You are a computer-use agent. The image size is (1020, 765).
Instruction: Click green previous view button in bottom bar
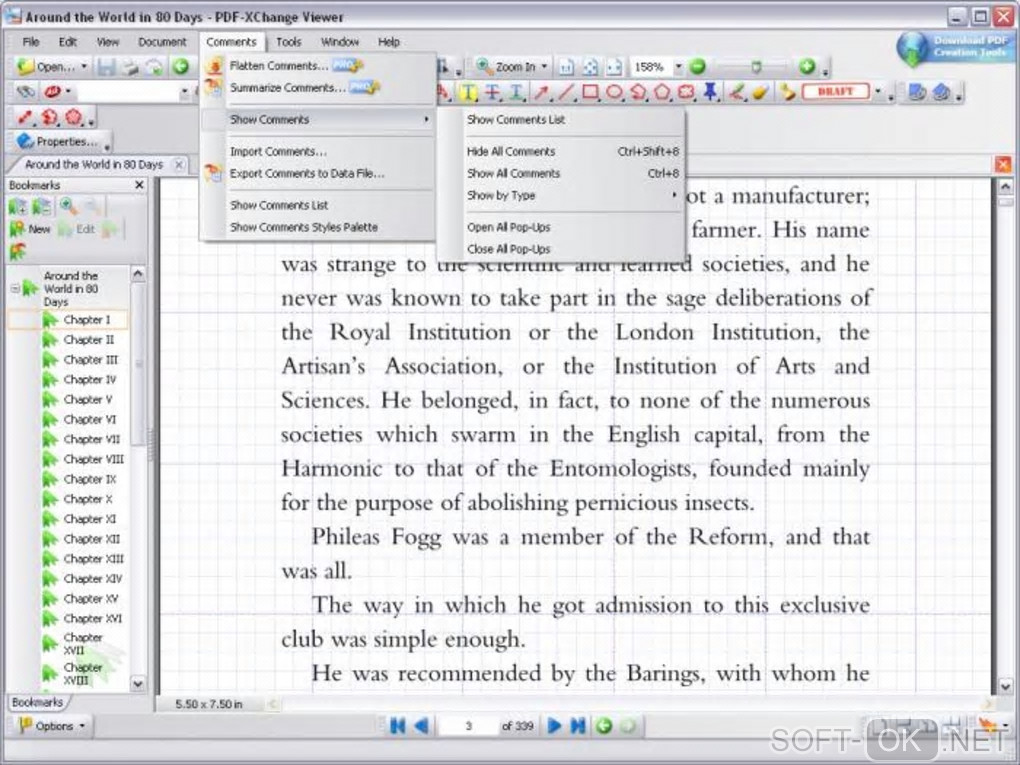point(604,725)
